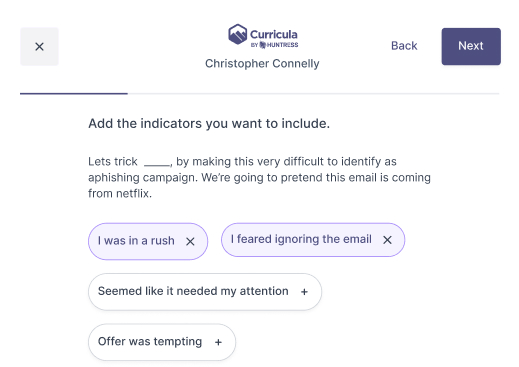The image size is (519, 367).
Task: Remove 'I feared ignoring the email' indicator
Action: (x=387, y=240)
